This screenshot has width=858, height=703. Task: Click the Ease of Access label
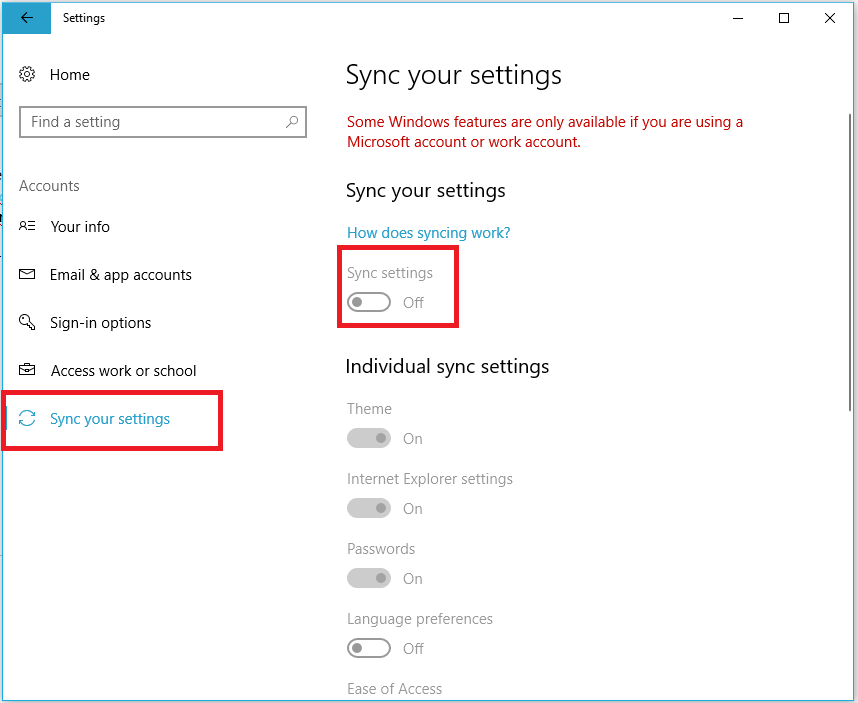coord(394,688)
